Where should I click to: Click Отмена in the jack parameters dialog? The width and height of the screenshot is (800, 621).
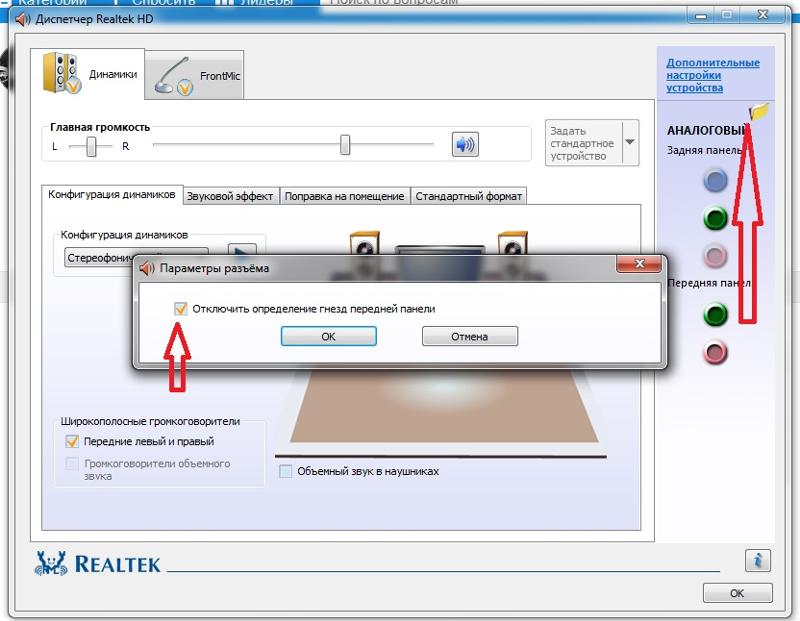pos(469,336)
